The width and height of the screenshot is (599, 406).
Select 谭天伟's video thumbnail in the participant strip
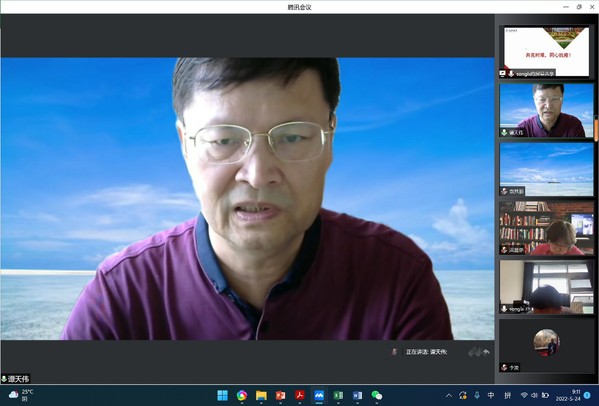point(546,110)
